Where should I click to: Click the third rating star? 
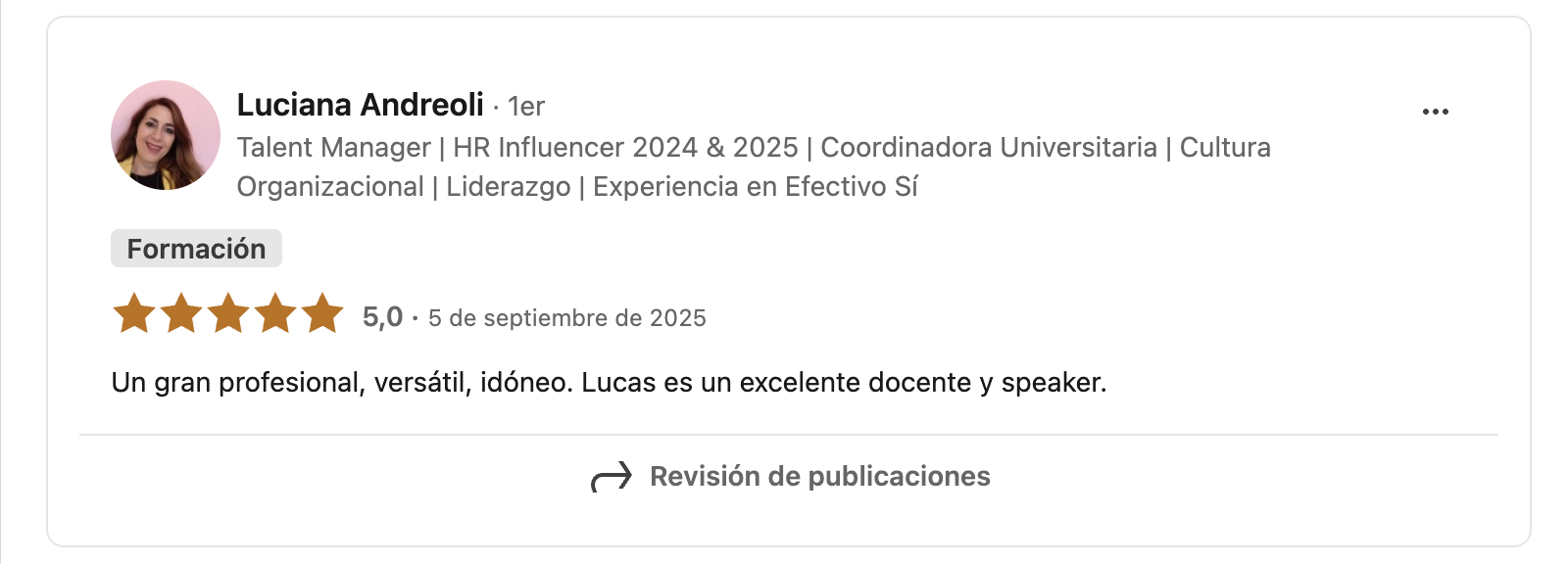point(228,314)
